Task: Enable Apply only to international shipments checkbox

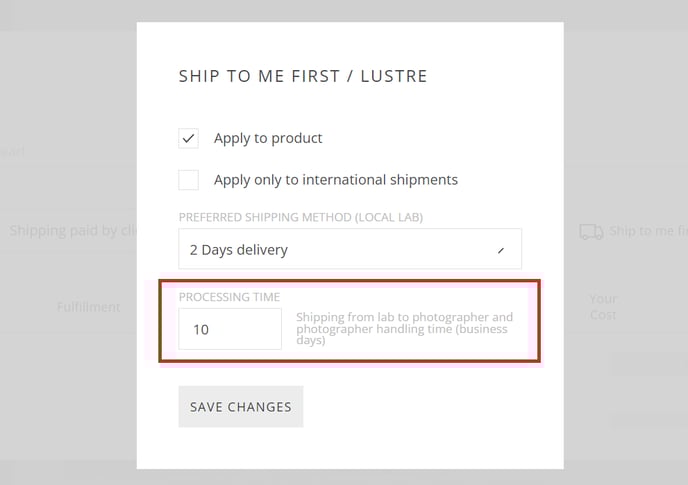Action: (x=188, y=180)
